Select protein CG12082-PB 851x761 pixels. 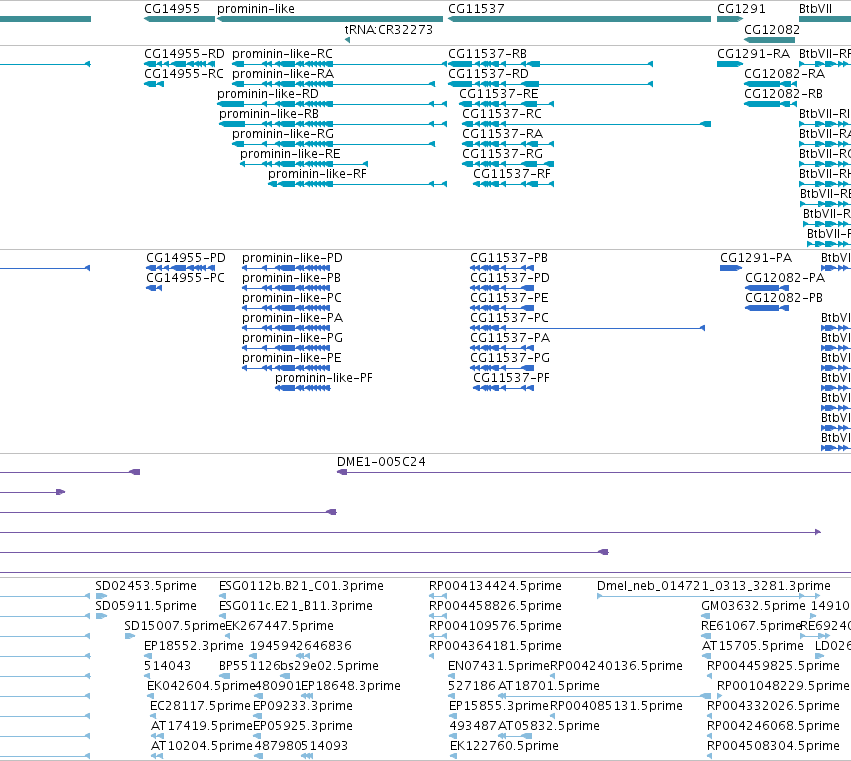pyautogui.click(x=767, y=308)
